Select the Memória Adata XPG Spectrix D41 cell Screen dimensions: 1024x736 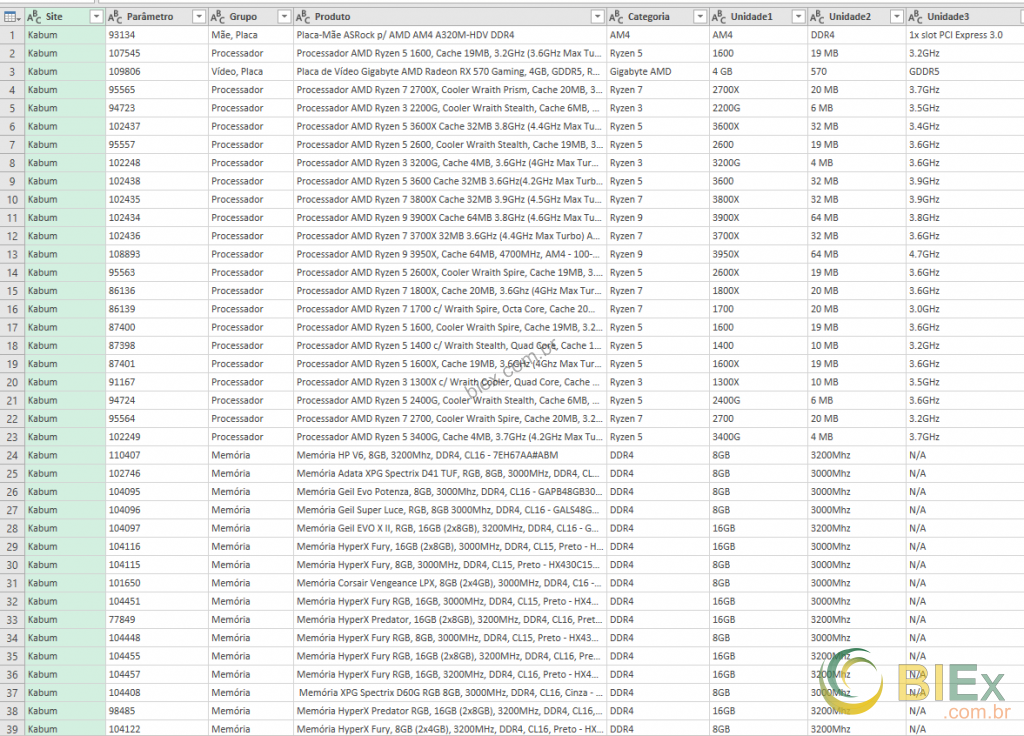[450, 473]
